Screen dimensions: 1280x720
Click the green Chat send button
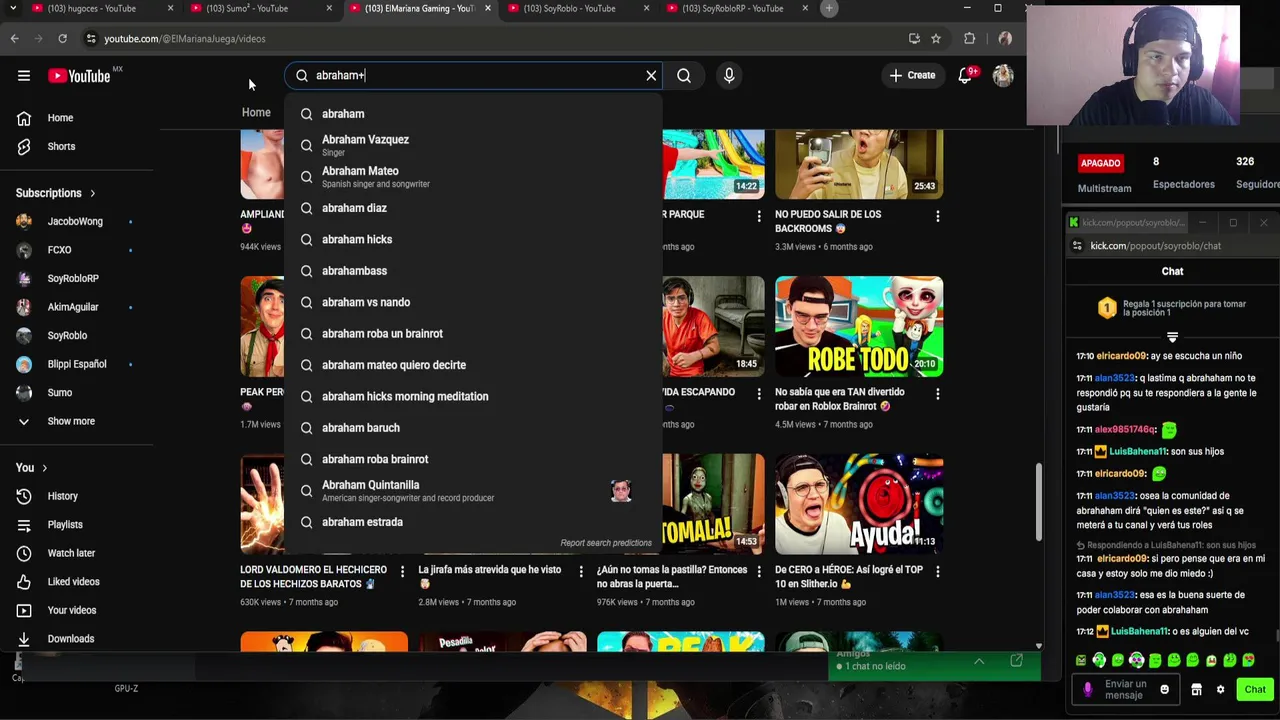pyautogui.click(x=1255, y=689)
